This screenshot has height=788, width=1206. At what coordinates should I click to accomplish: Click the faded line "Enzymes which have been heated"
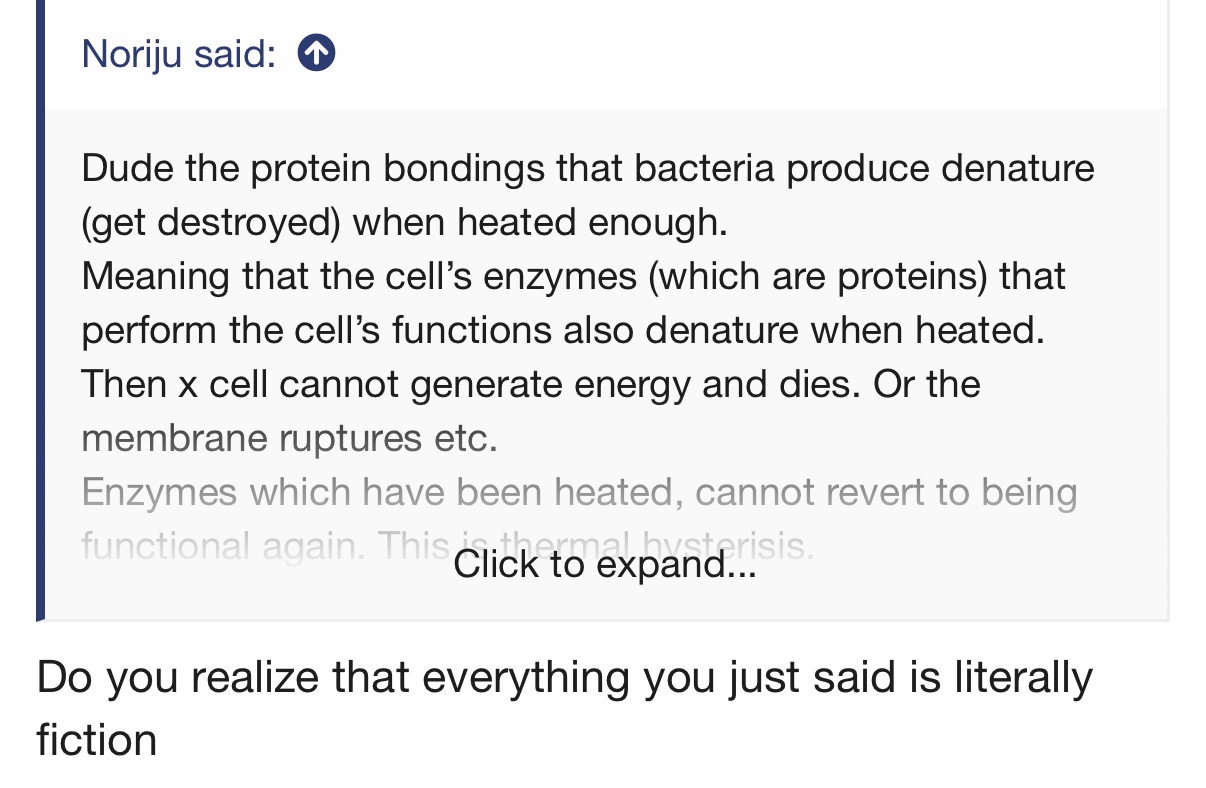(579, 492)
